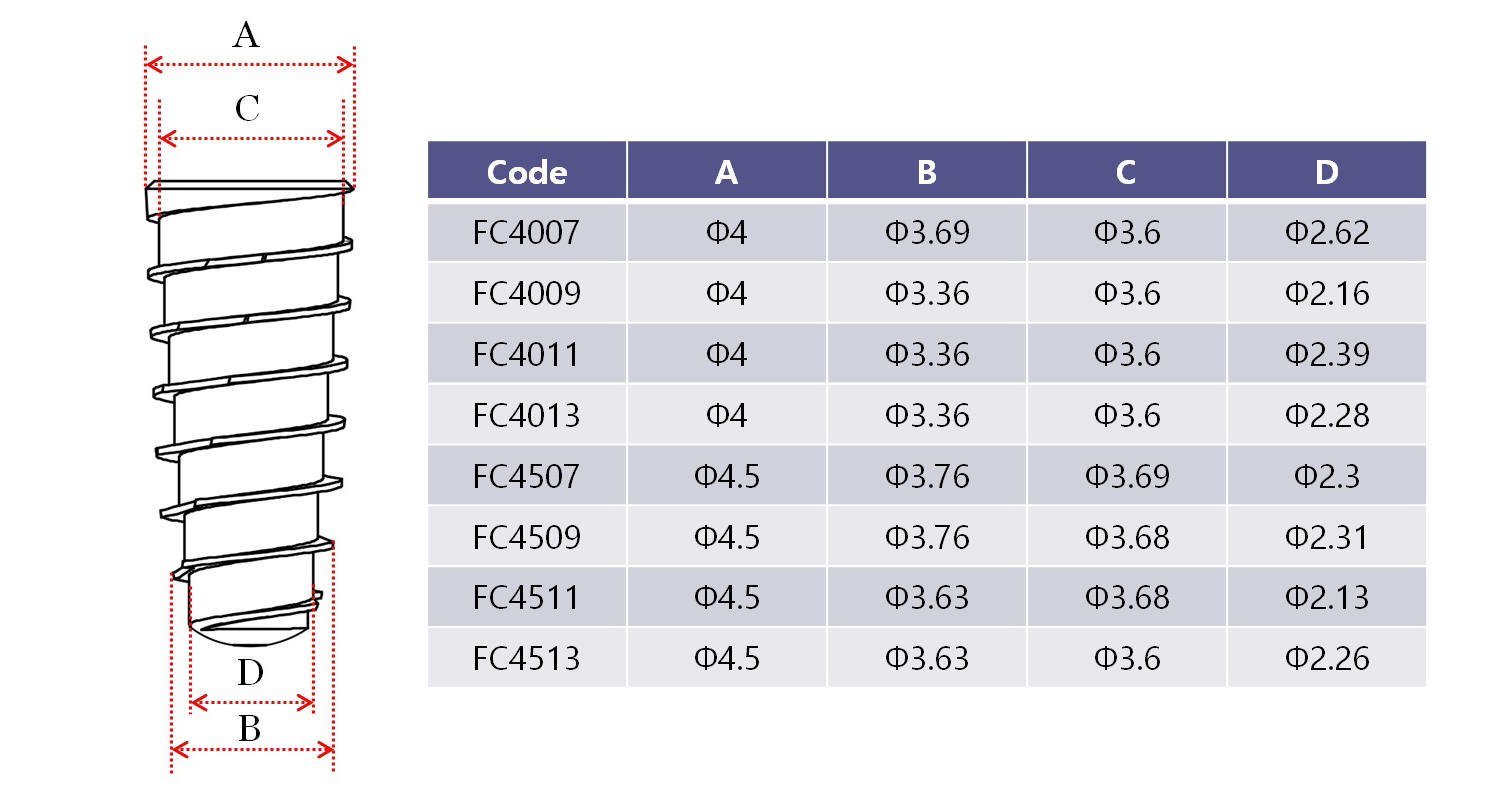This screenshot has width=1494, height=806.
Task: Click the Φ3.69 value in FC4007 row
Action: 926,233
